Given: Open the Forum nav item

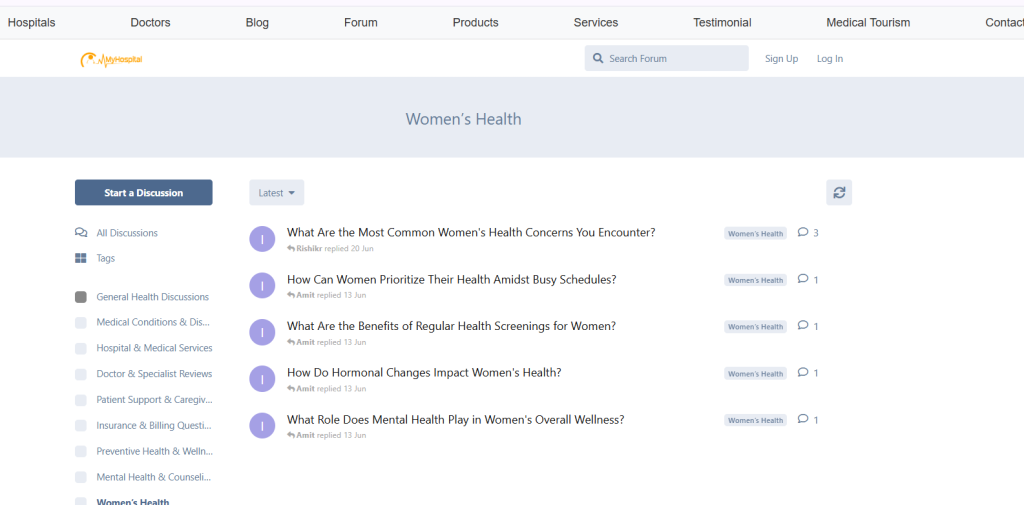Looking at the screenshot, I should point(361,22).
